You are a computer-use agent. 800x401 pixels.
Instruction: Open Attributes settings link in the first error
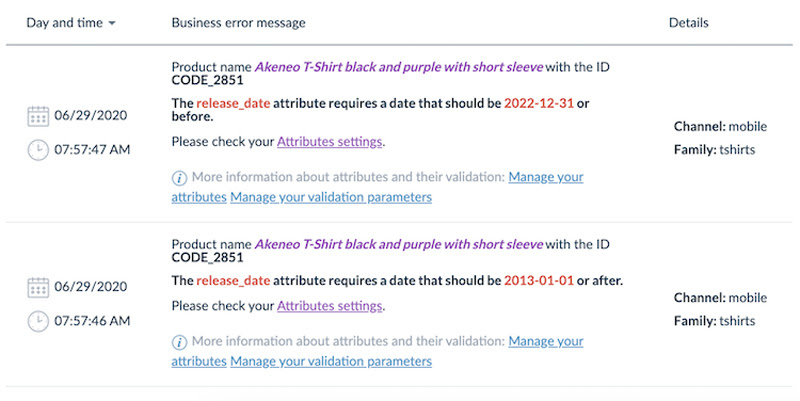(329, 141)
